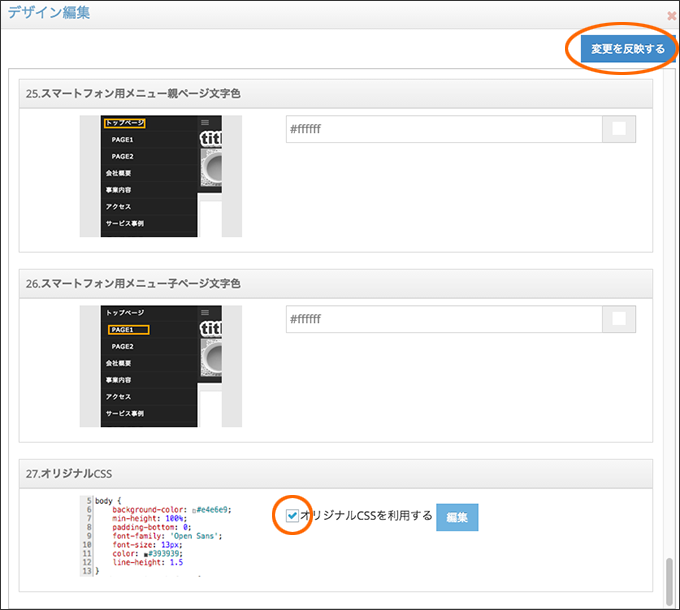This screenshot has width=680, height=610.
Task: Edit hex color field for section 26
Action: pyautogui.click(x=444, y=319)
